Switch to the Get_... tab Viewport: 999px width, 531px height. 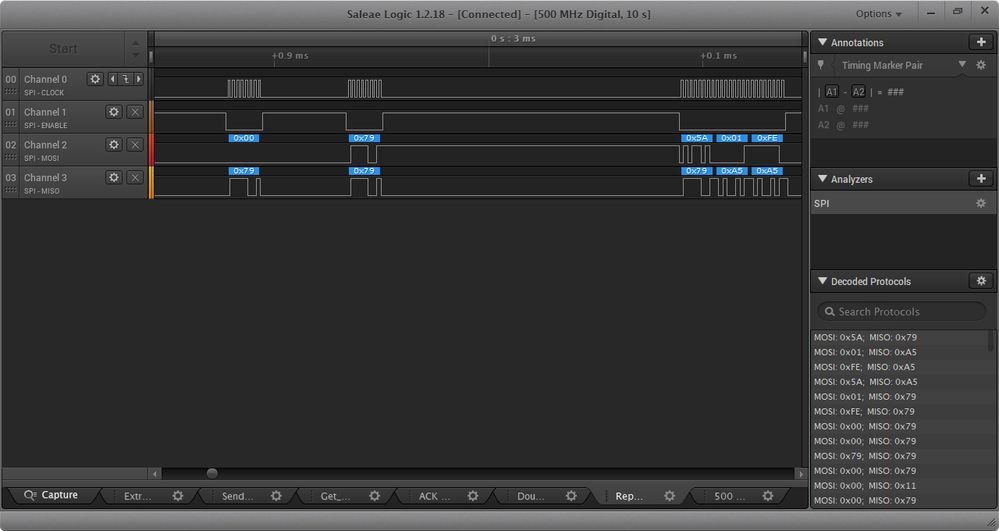335,496
